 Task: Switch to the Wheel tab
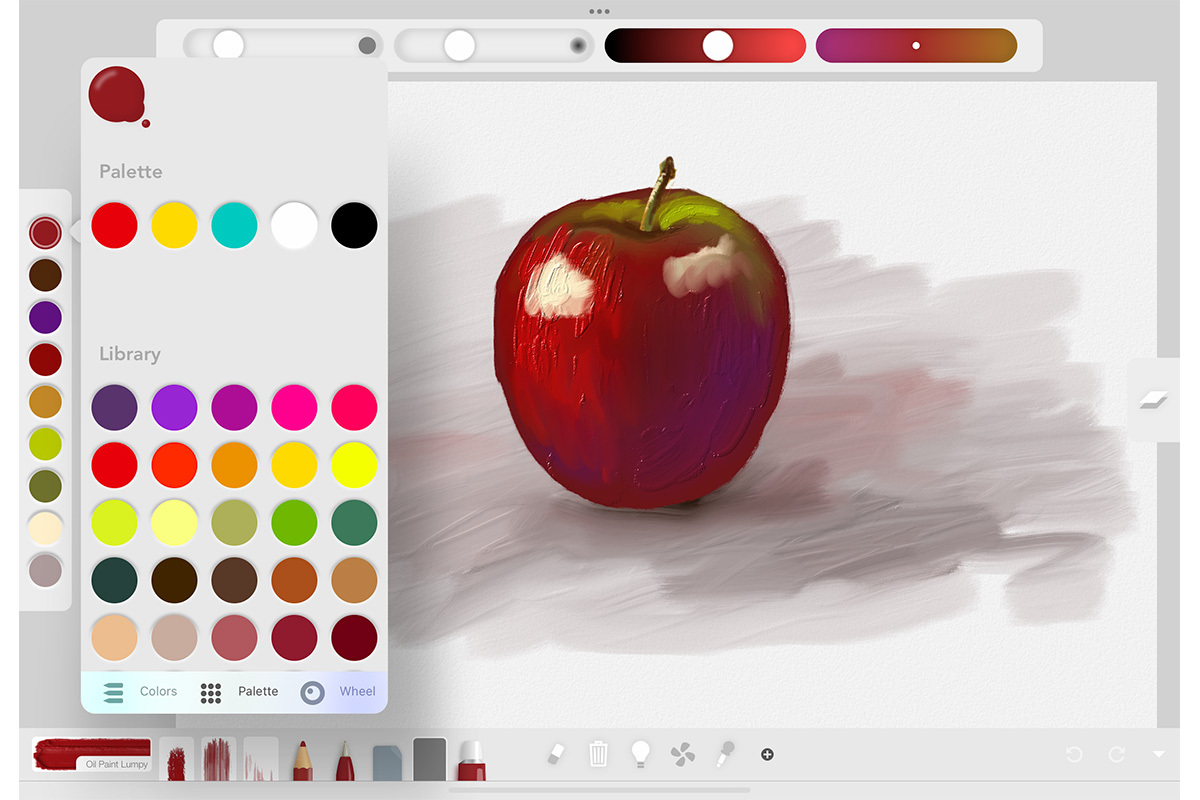(357, 691)
